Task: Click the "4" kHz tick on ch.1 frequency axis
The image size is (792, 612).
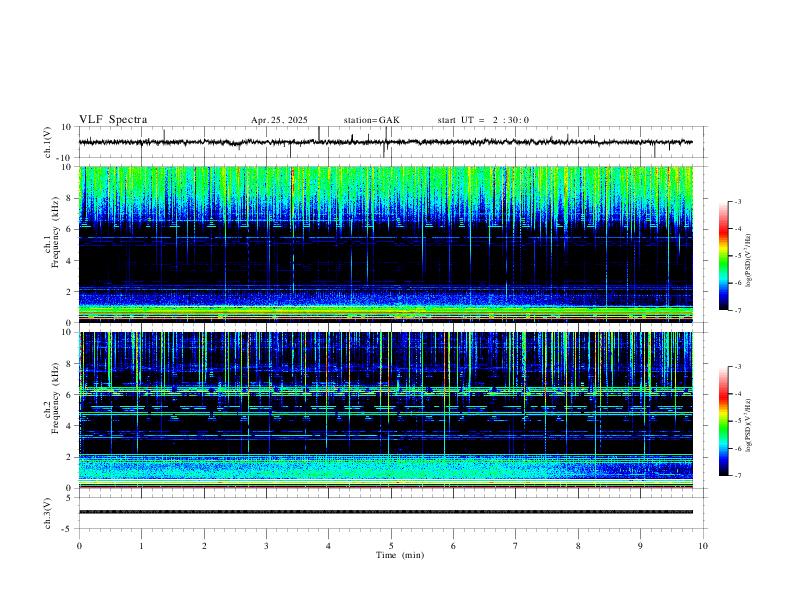Action: coord(70,261)
